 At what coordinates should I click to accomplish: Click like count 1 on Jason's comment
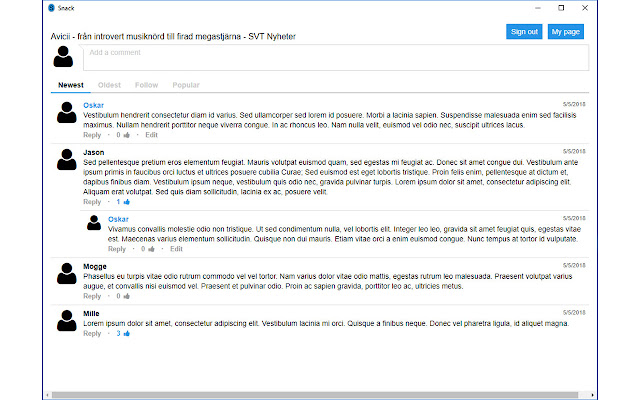118,202
